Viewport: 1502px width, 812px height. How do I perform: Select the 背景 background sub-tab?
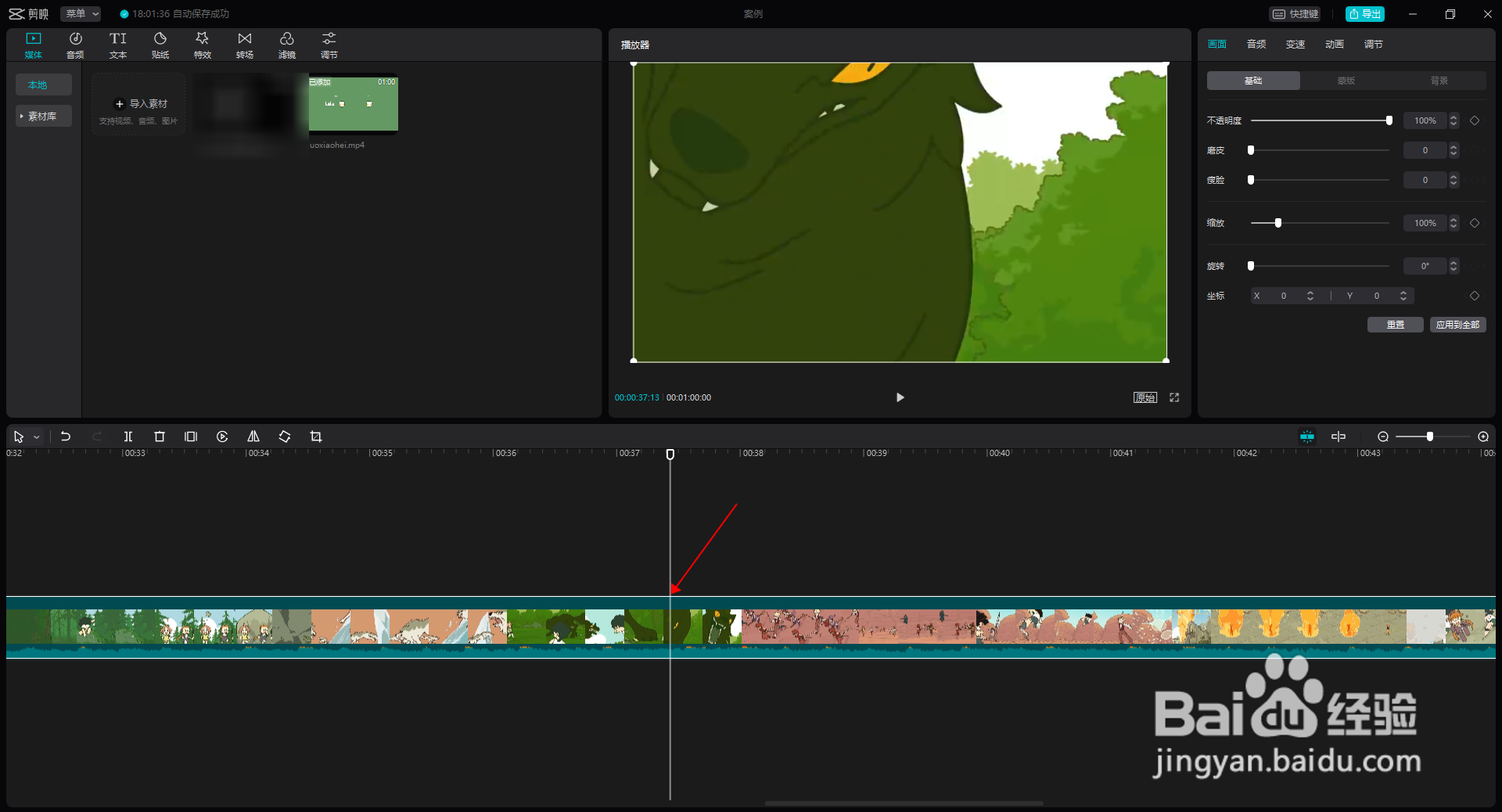1439,81
